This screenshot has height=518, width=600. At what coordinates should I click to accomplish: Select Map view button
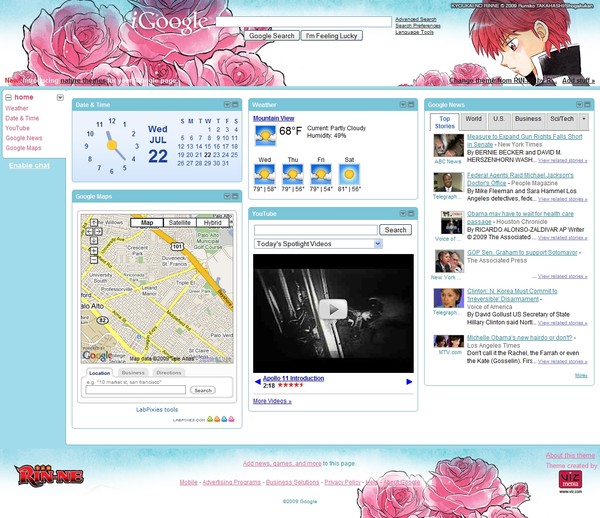click(147, 223)
